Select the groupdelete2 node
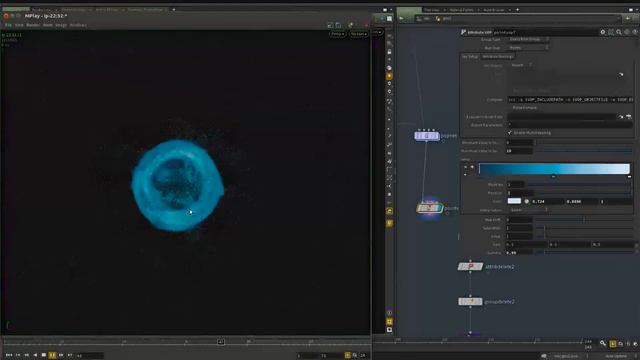The image size is (640, 360). point(470,302)
